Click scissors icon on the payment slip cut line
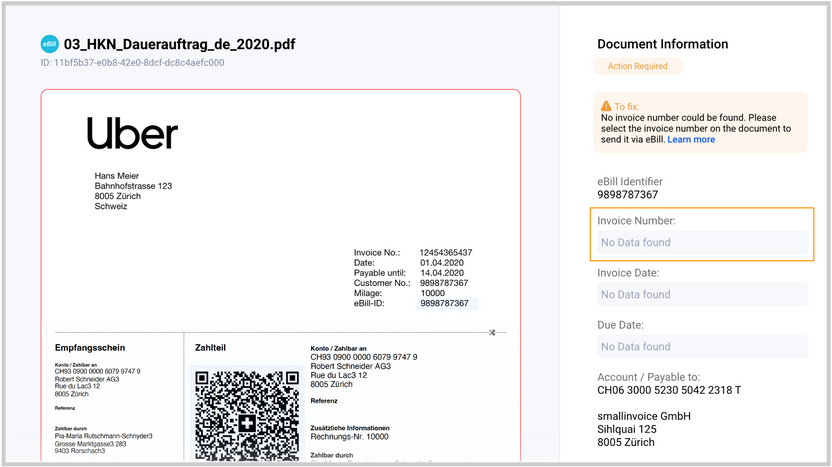The width and height of the screenshot is (832, 467). 492,333
